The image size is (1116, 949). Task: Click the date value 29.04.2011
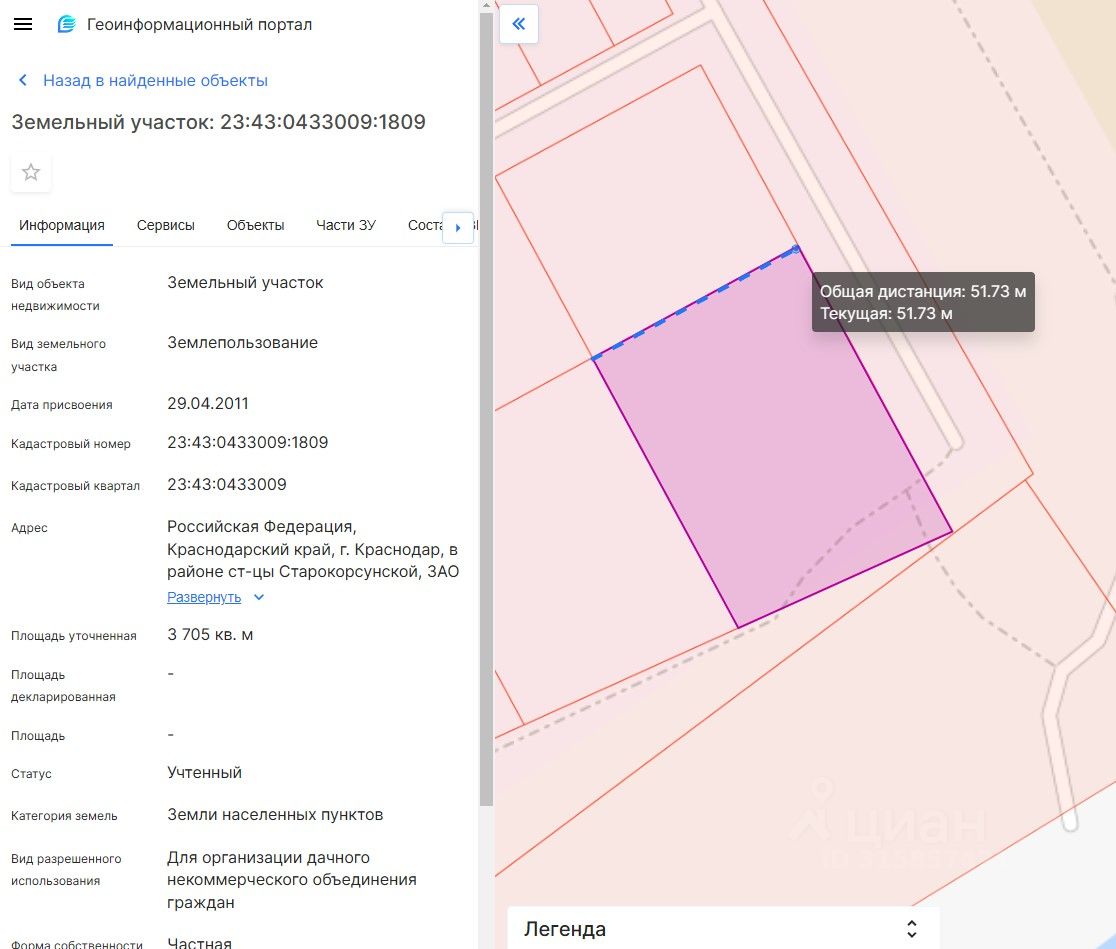pyautogui.click(x=208, y=404)
